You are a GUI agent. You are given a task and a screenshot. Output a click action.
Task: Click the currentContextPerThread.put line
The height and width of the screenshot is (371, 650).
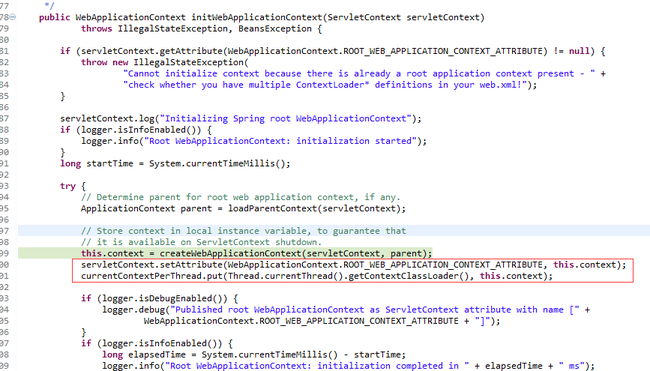[x=317, y=276]
